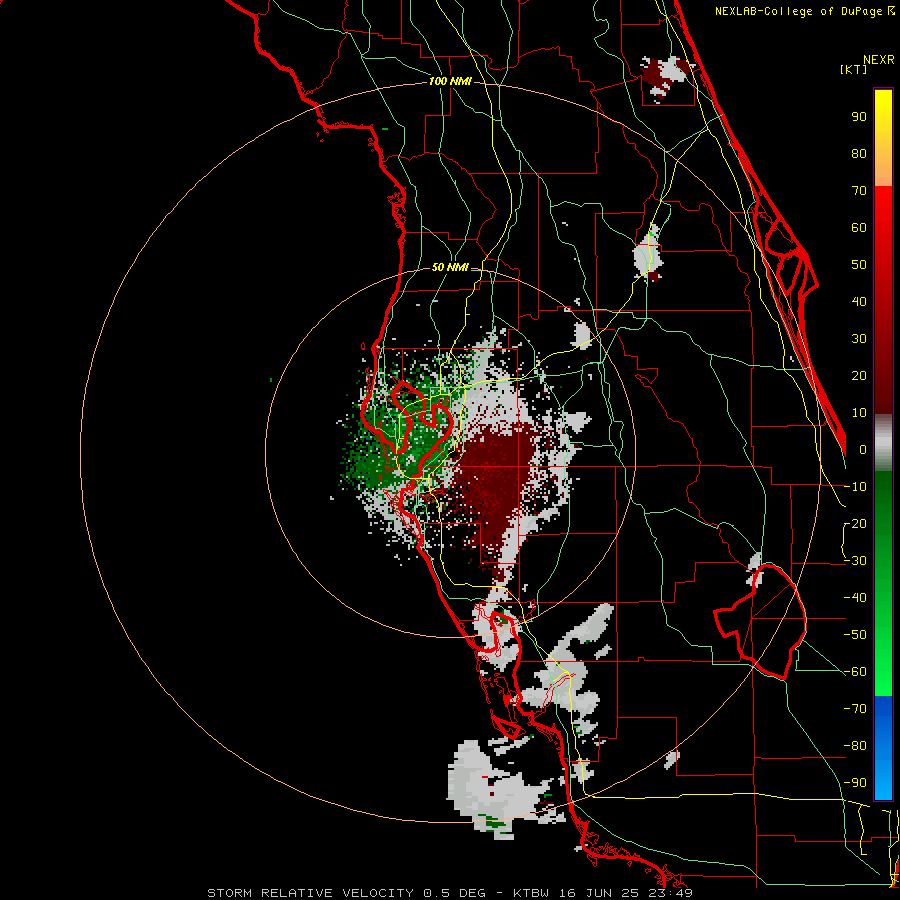This screenshot has height=900, width=900.
Task: Click the 80 value on the velocity scale
Action: (x=859, y=153)
